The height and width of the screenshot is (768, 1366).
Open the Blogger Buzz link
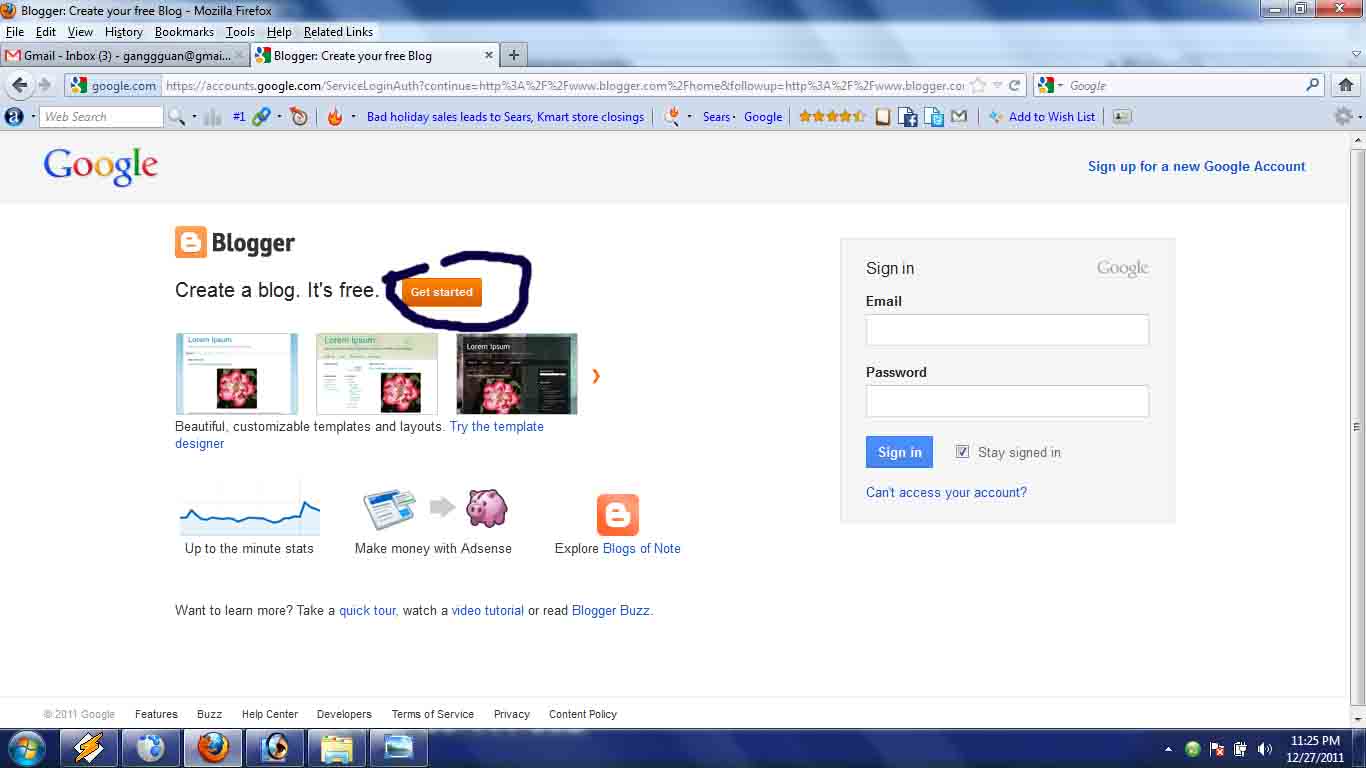610,610
